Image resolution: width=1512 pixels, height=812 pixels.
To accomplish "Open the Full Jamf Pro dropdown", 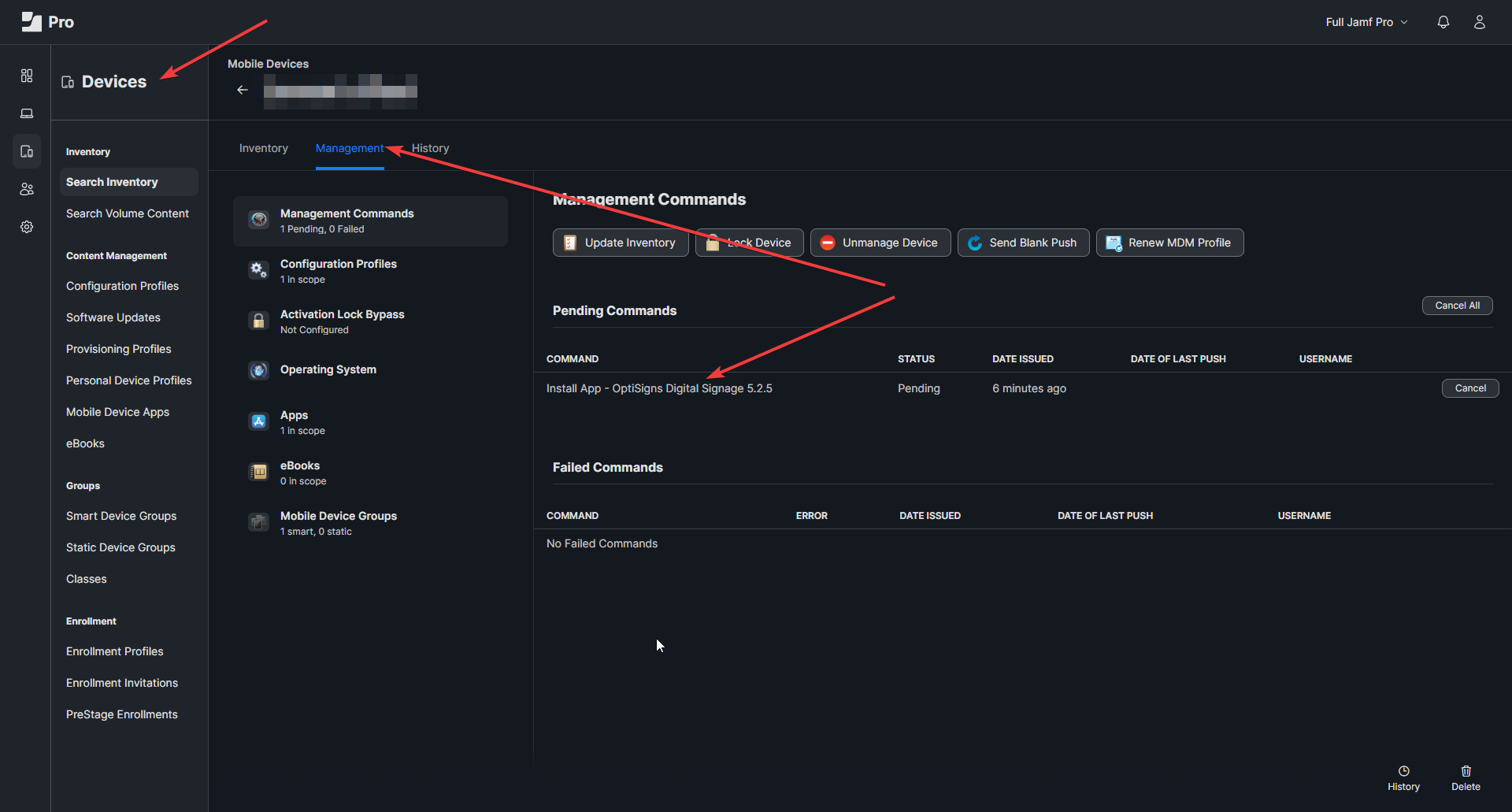I will [x=1366, y=22].
